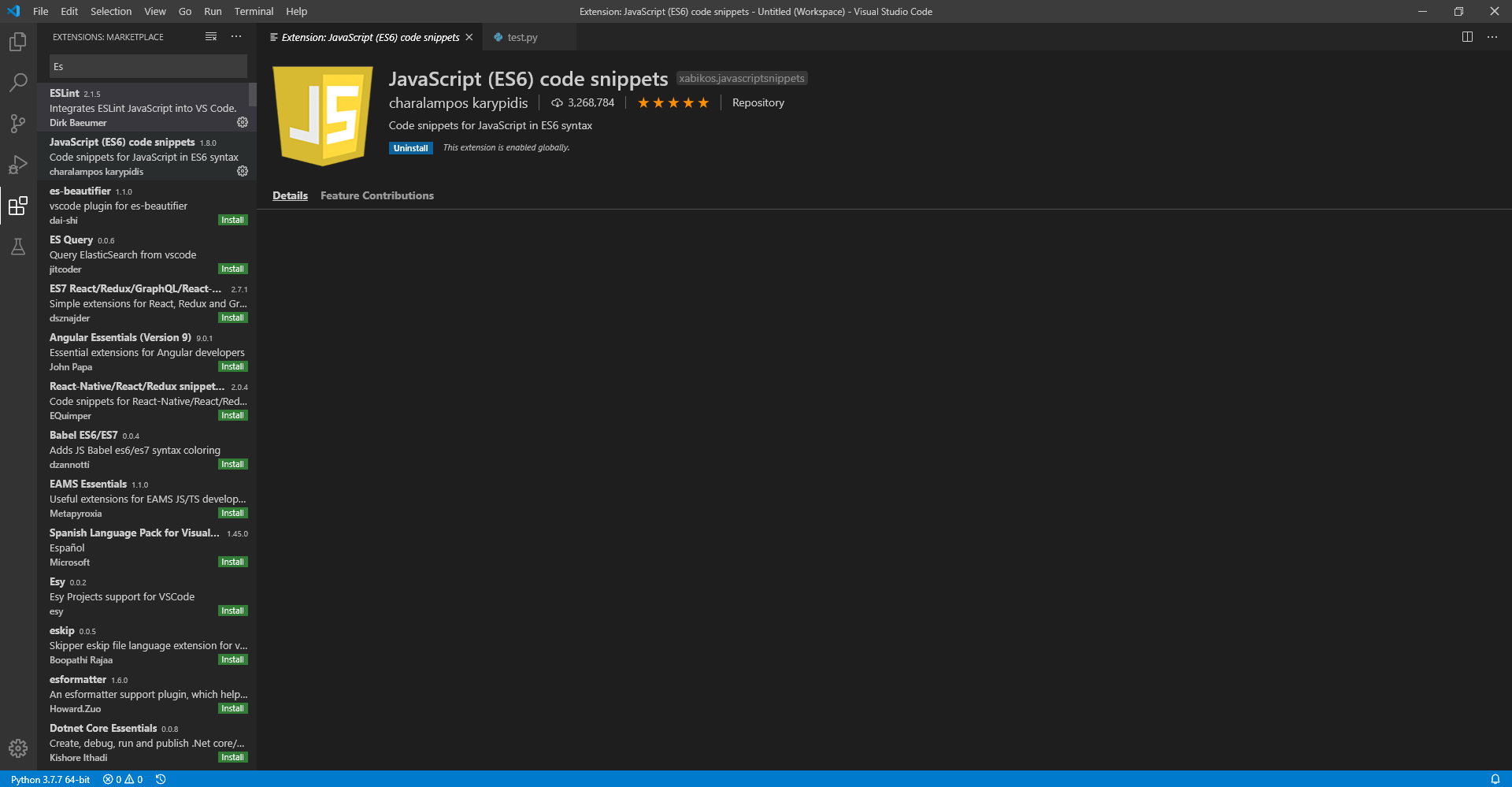Viewport: 1512px width, 787px height.
Task: Click the JS extension logo
Action: point(323,116)
